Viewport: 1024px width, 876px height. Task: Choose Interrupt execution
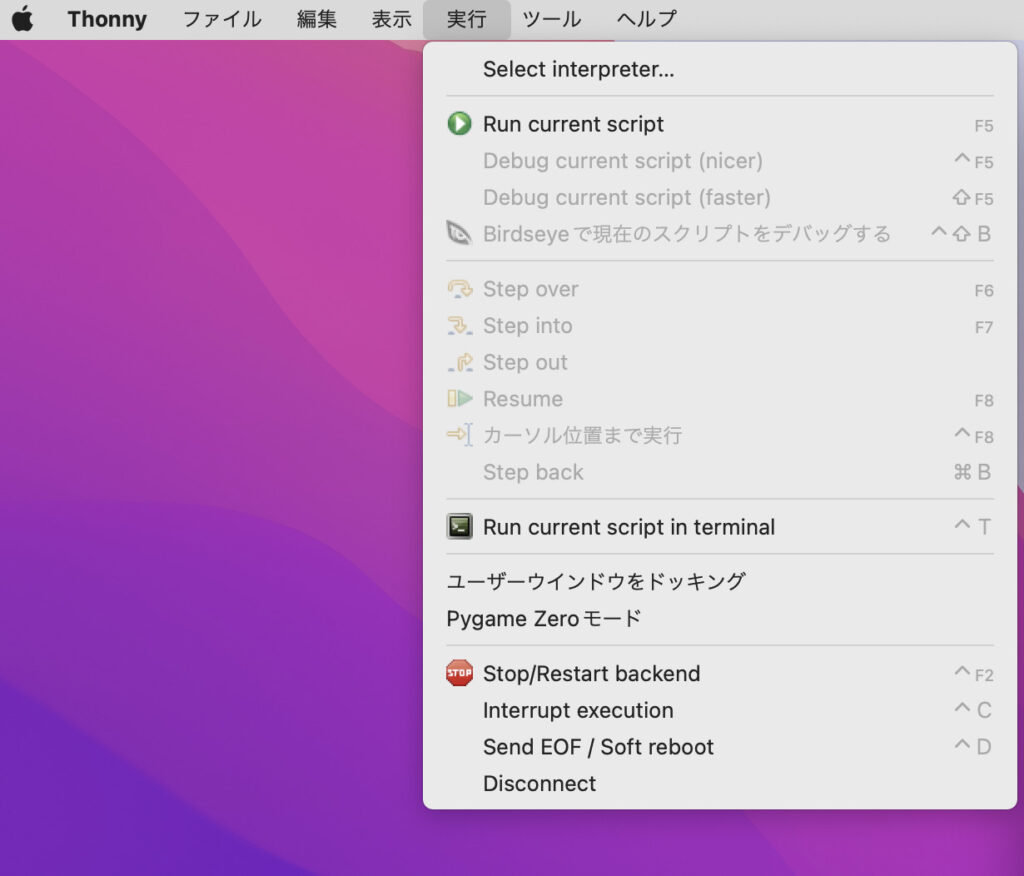(720, 710)
